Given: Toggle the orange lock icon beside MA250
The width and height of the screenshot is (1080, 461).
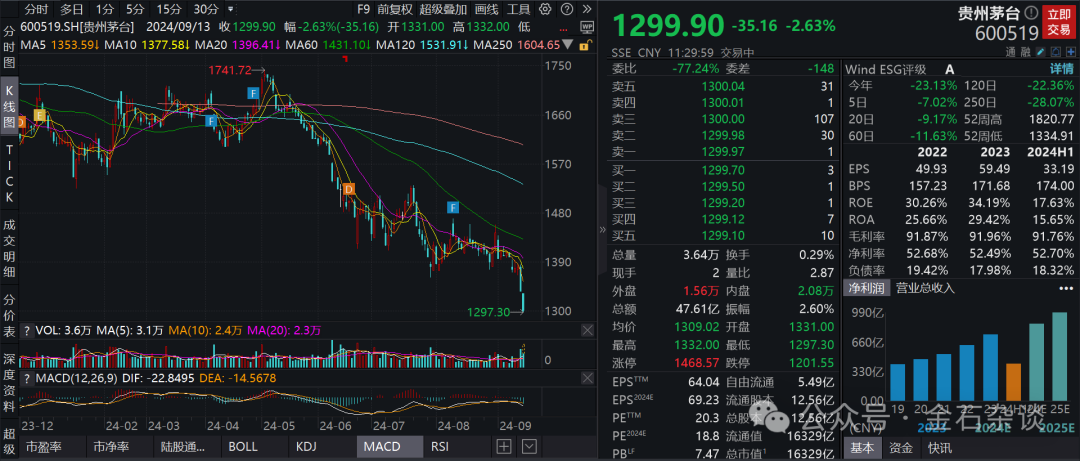Looking at the screenshot, I should 585,45.
